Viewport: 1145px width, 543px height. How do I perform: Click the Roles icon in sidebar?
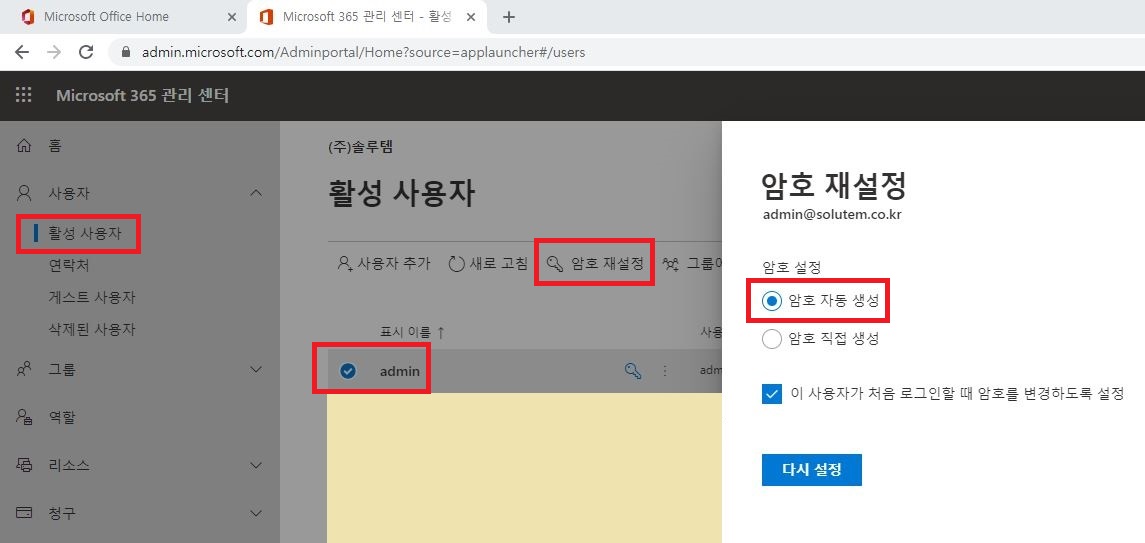pyautogui.click(x=24, y=417)
